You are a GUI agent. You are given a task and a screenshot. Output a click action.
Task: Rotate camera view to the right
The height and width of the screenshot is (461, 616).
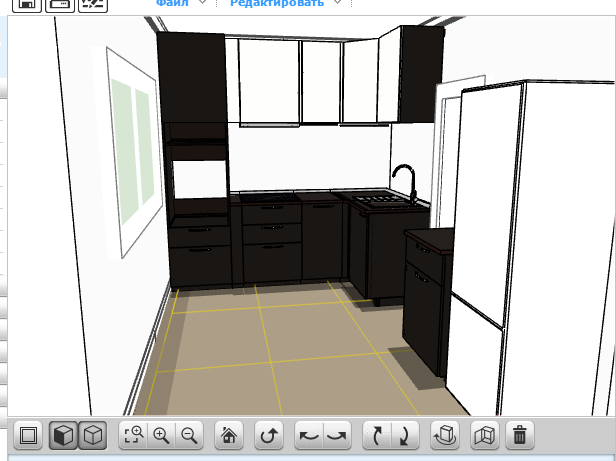point(338,436)
